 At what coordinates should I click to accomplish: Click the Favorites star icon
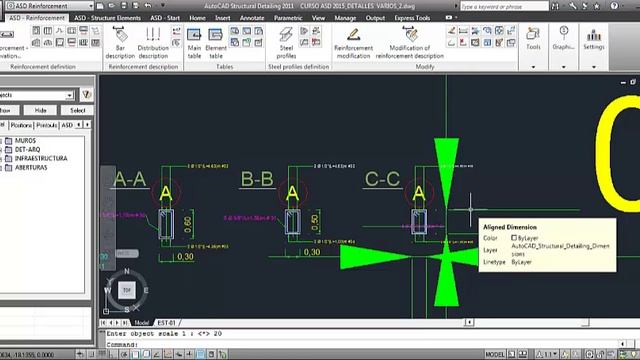[596, 6]
